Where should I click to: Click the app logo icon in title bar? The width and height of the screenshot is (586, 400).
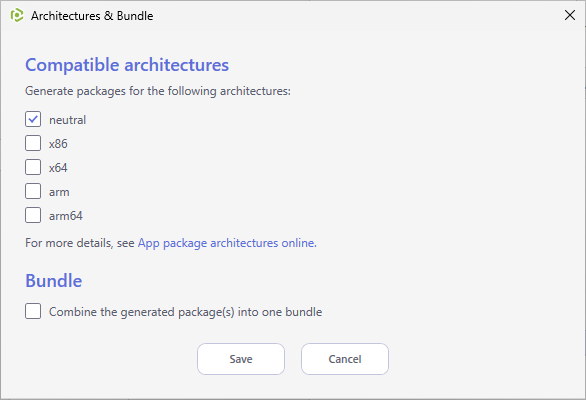pos(17,16)
